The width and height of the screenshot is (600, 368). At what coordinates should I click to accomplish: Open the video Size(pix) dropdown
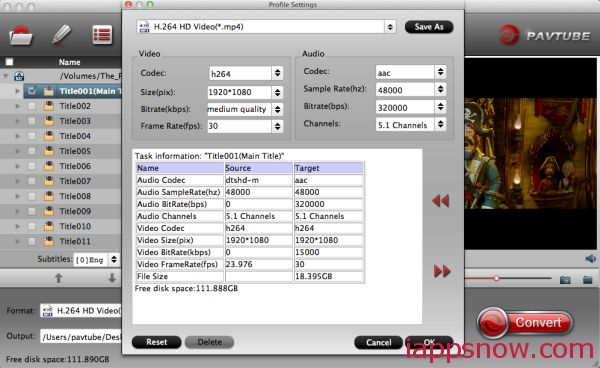277,92
